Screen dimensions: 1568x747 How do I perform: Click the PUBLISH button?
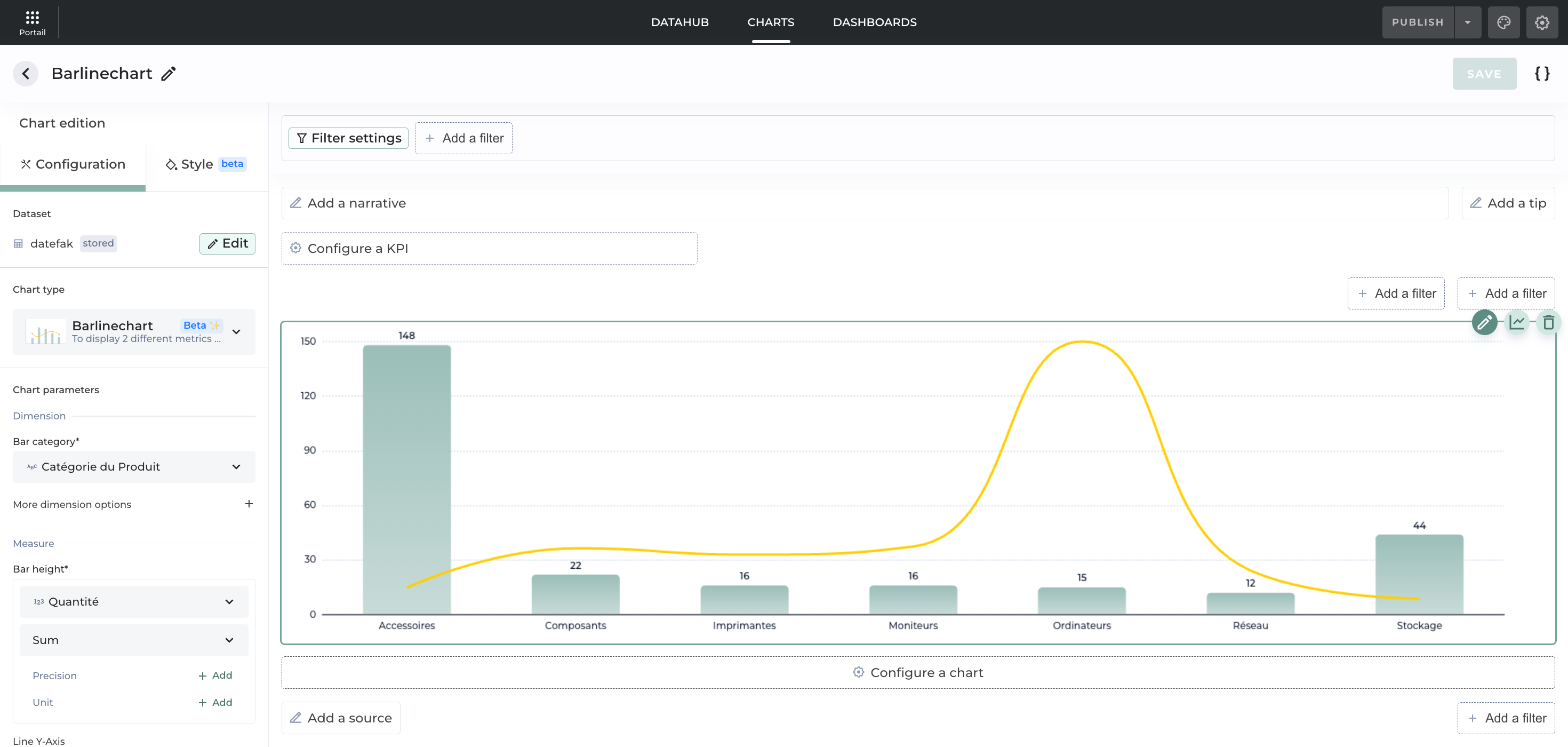[1418, 22]
